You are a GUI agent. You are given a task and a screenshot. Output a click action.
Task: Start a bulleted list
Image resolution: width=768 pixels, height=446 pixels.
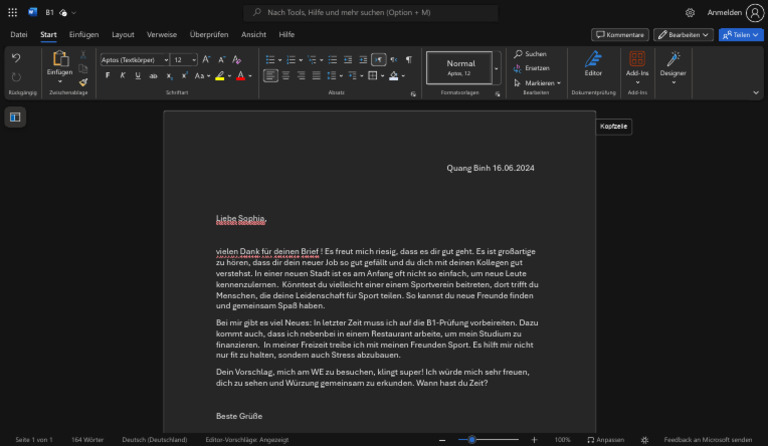coord(272,60)
